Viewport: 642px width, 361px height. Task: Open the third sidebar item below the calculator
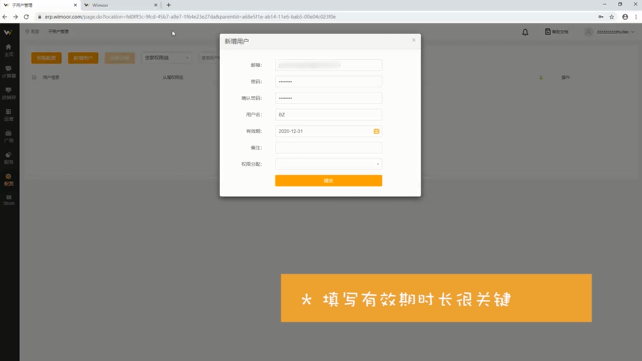[x=9, y=93]
